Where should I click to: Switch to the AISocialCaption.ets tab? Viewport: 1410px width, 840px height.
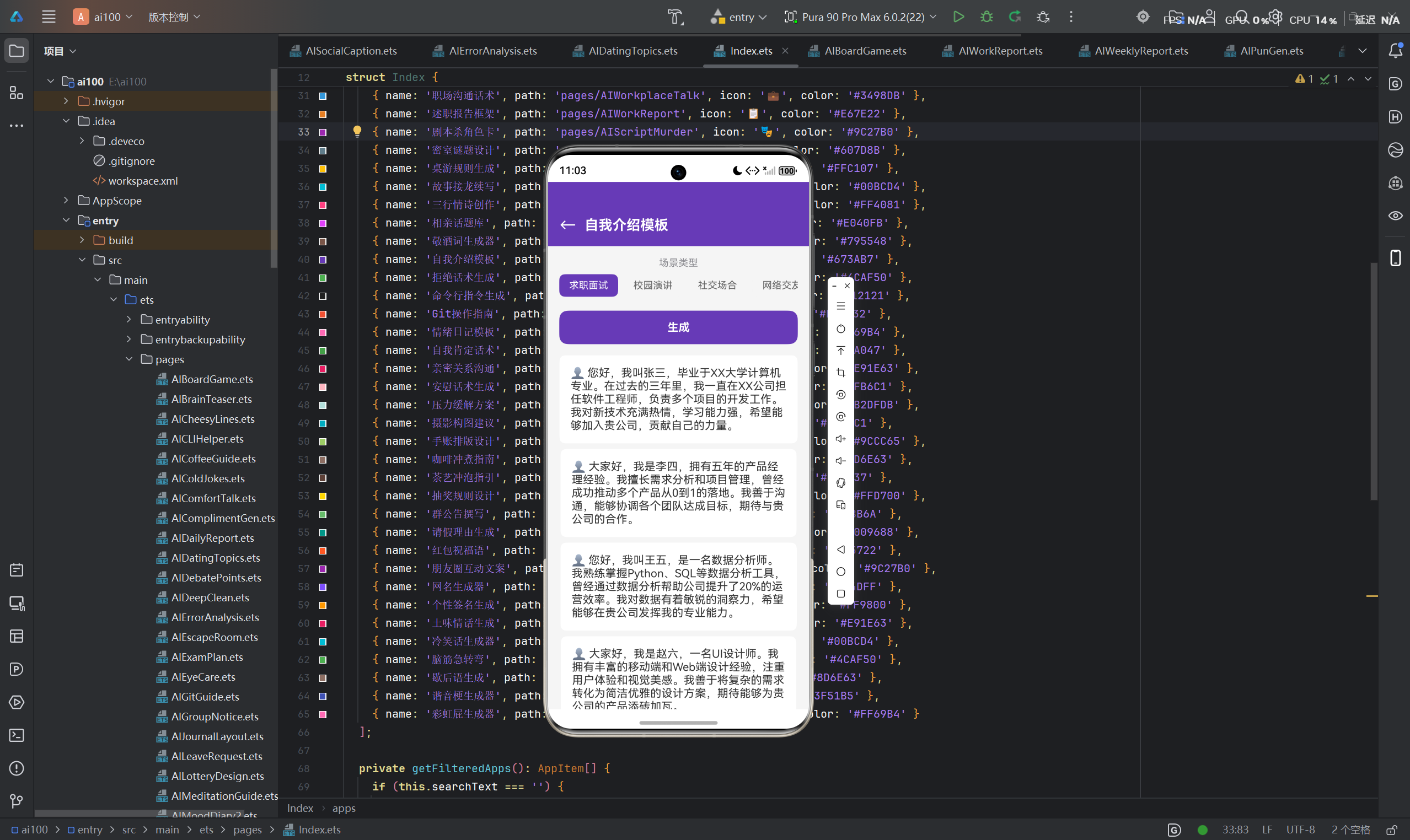(343, 51)
